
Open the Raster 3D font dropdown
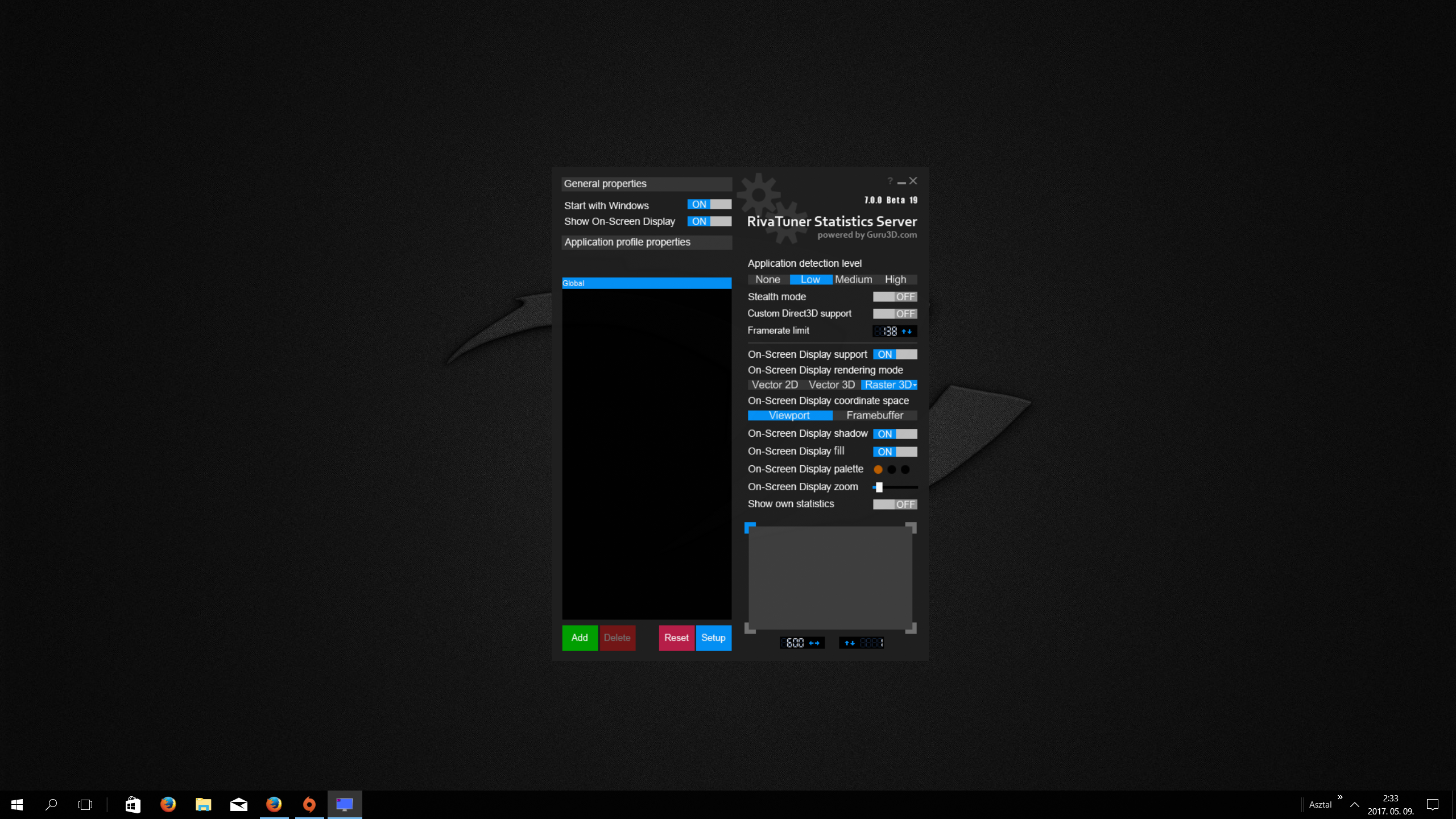pyautogui.click(x=915, y=386)
